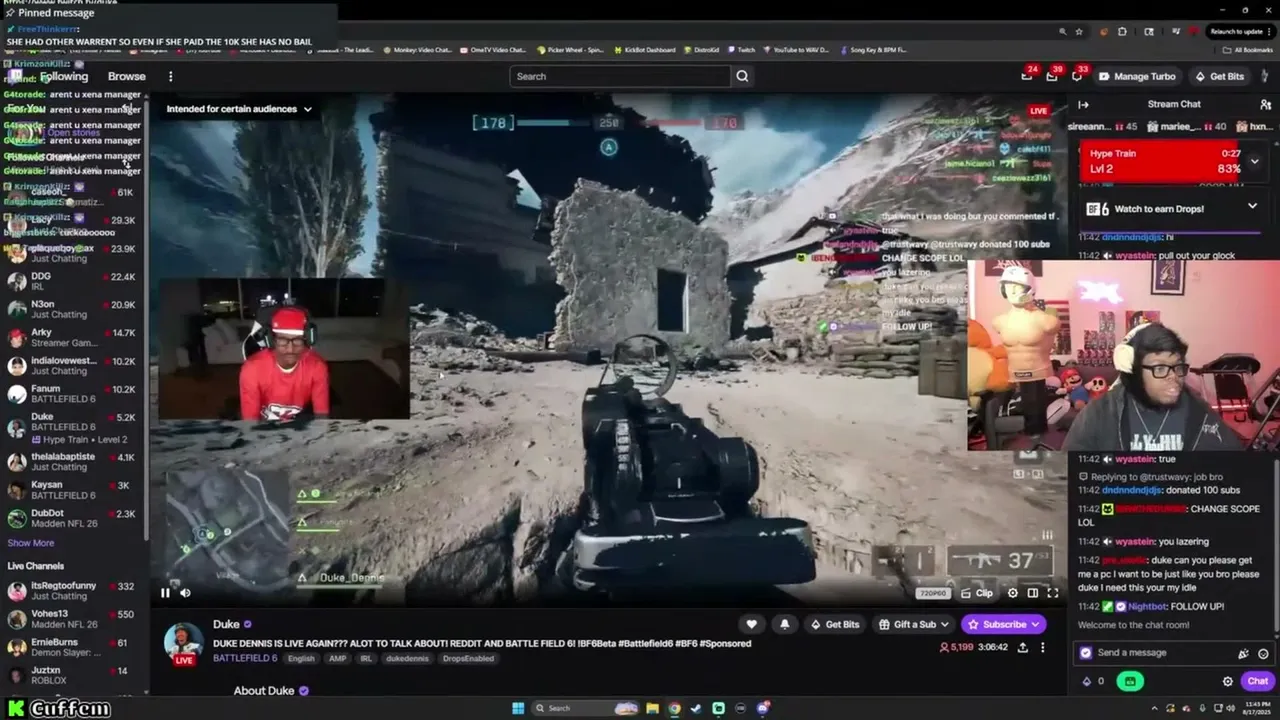Collapse the Stream Chat panel
This screenshot has width=1280, height=720.
1083,104
